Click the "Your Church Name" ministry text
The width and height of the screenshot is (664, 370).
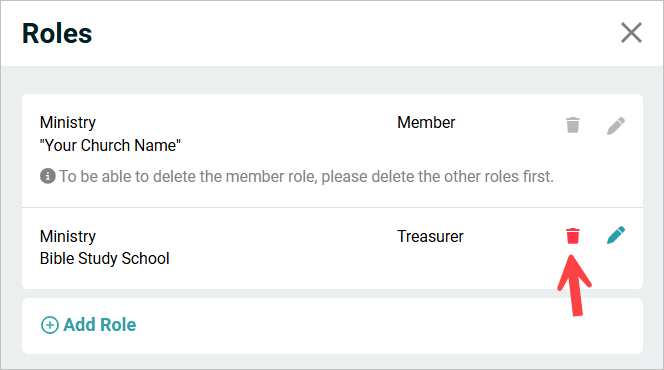(x=110, y=145)
